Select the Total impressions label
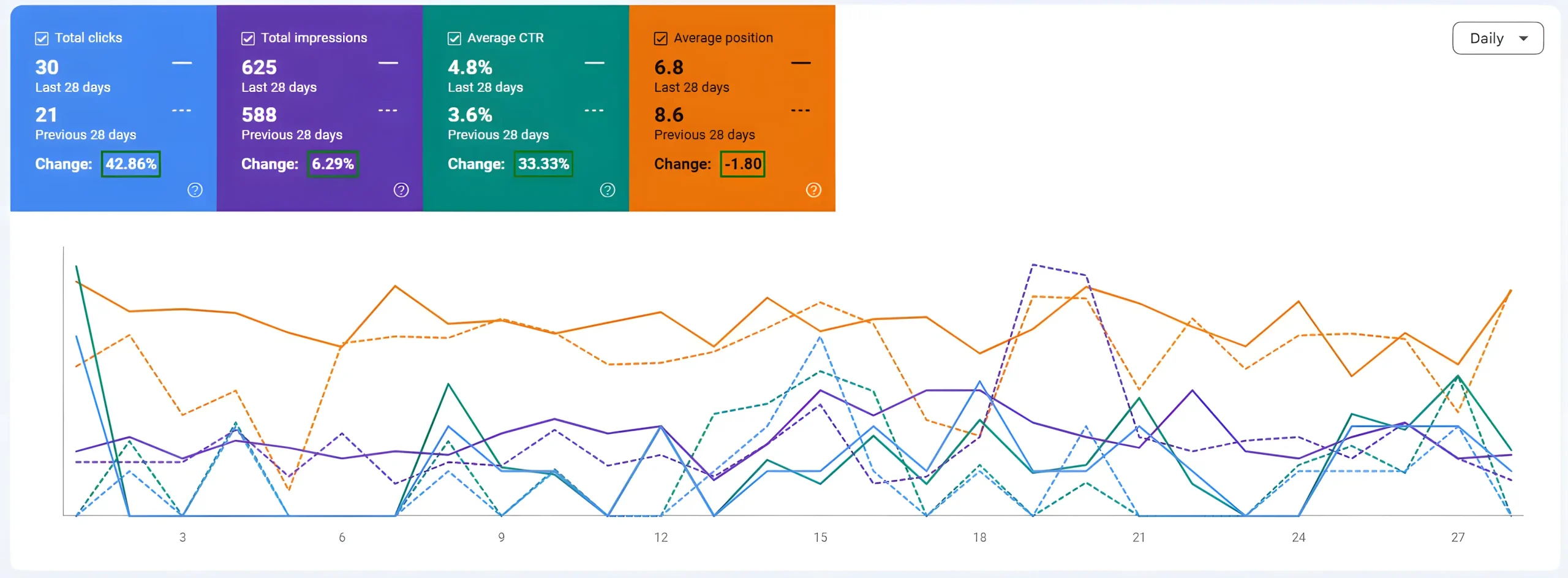Viewport: 1568px width, 578px height. [314, 38]
